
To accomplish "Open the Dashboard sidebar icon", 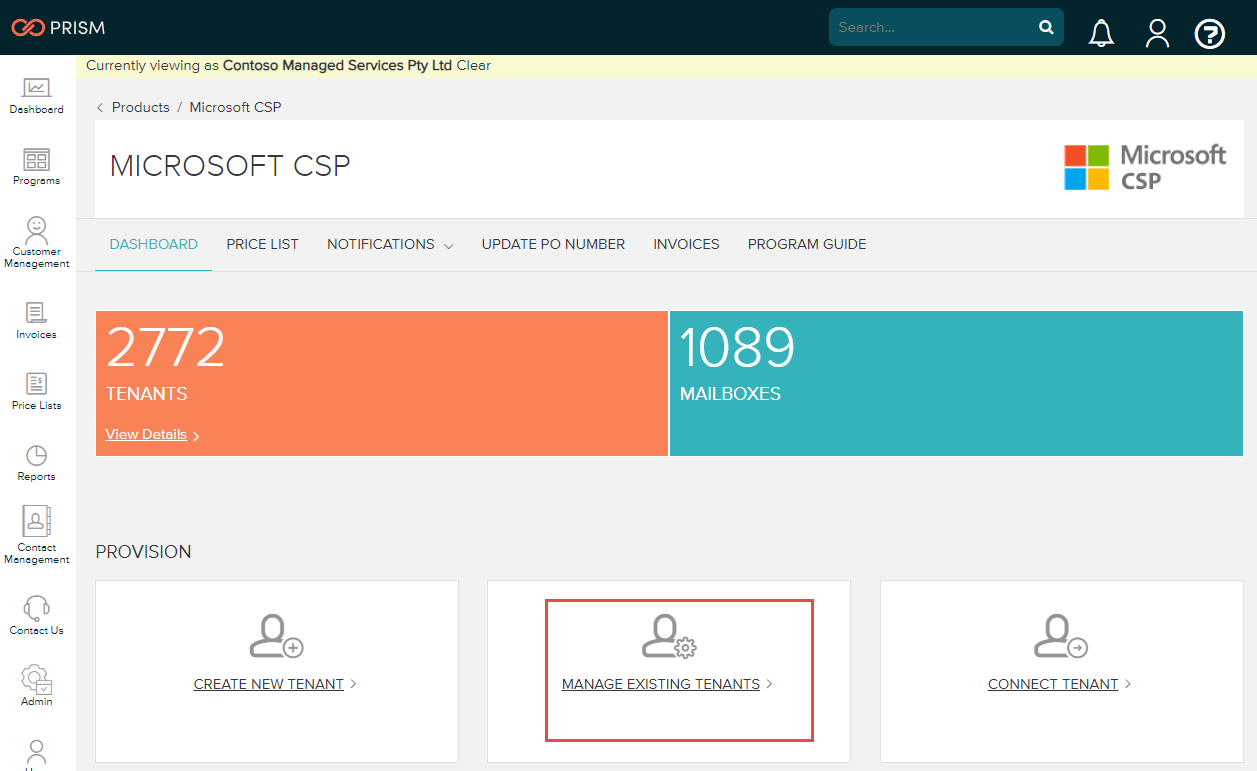I will [x=36, y=90].
